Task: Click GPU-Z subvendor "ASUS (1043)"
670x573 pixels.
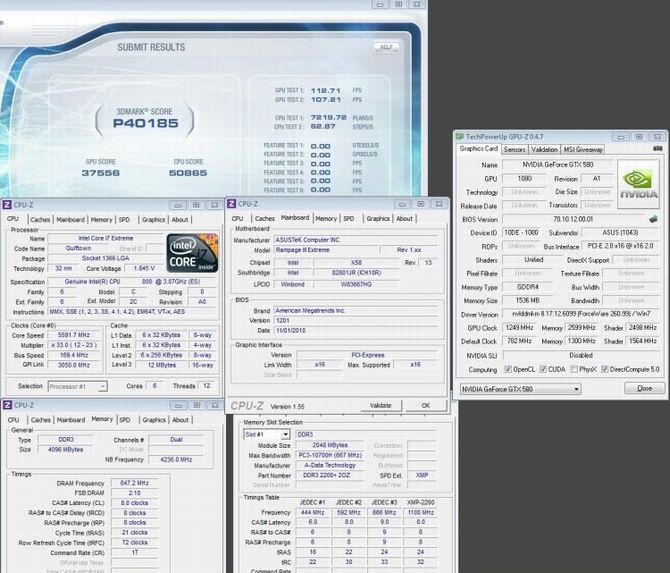Action: [x=620, y=232]
